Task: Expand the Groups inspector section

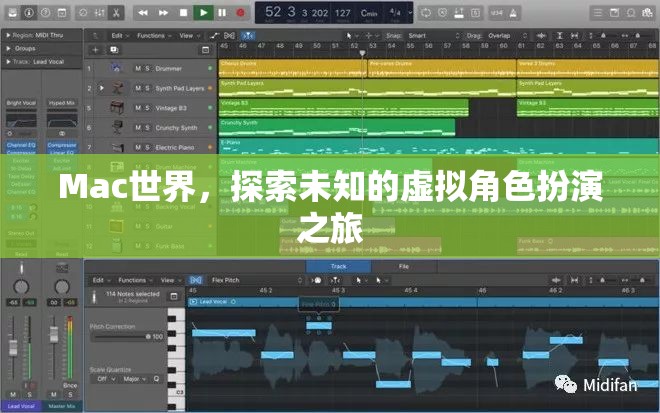Action: point(8,48)
